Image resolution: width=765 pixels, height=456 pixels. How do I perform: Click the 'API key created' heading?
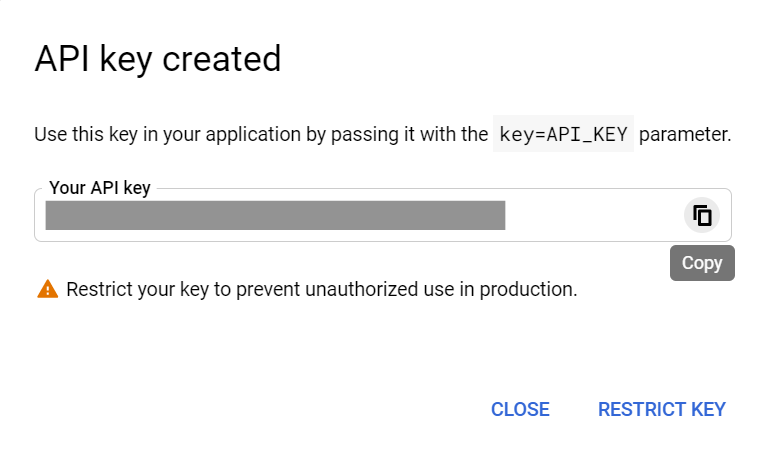coord(158,59)
